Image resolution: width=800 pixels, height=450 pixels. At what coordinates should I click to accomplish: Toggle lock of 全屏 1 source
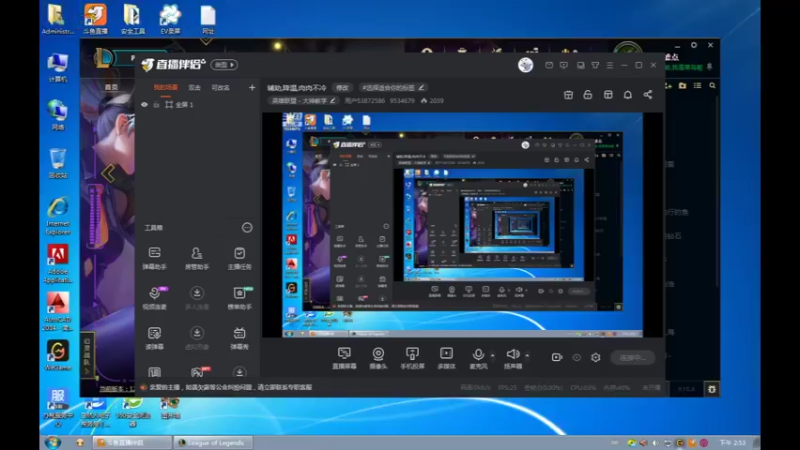(x=156, y=105)
